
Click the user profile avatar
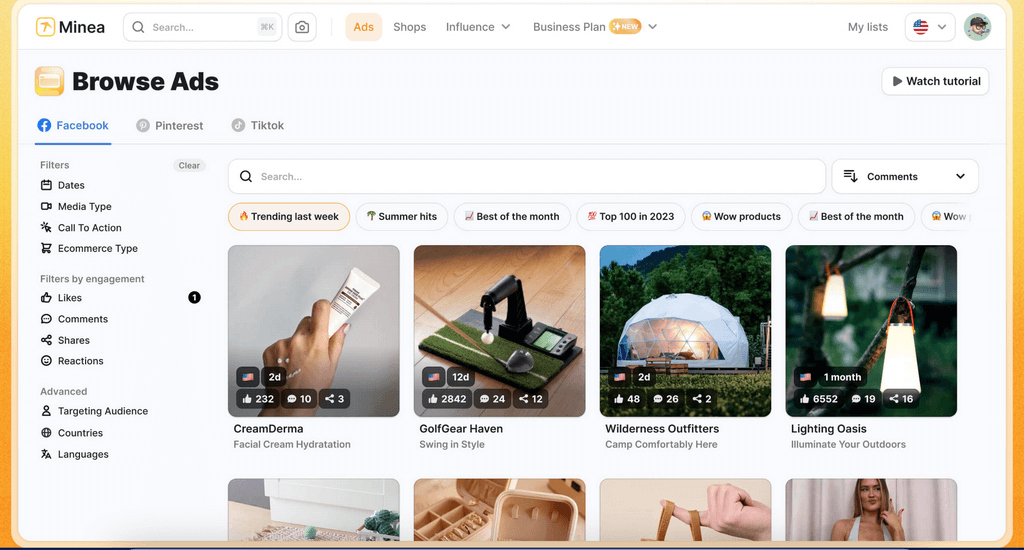(x=978, y=27)
